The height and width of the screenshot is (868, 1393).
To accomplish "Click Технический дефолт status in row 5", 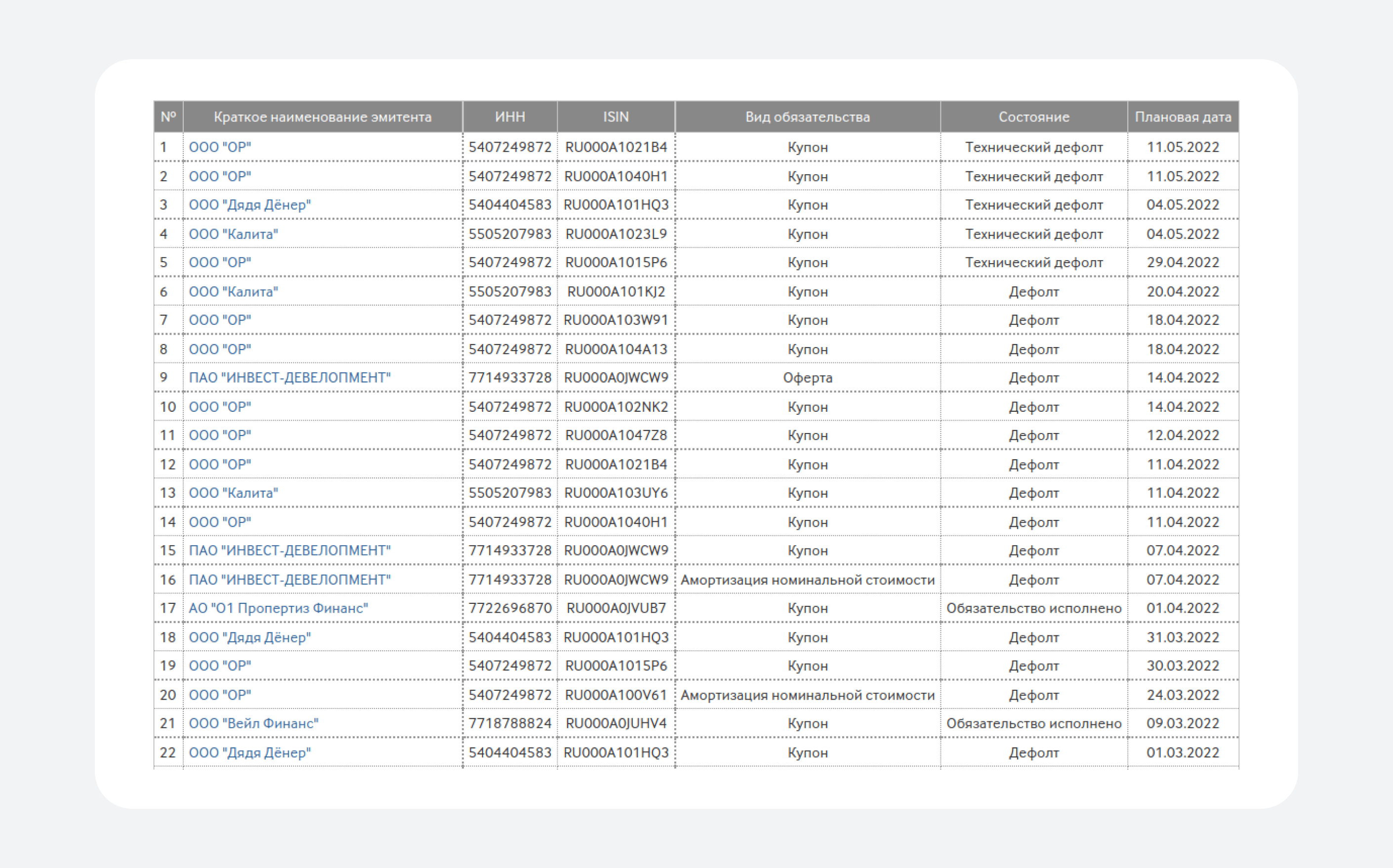I will click(1033, 262).
